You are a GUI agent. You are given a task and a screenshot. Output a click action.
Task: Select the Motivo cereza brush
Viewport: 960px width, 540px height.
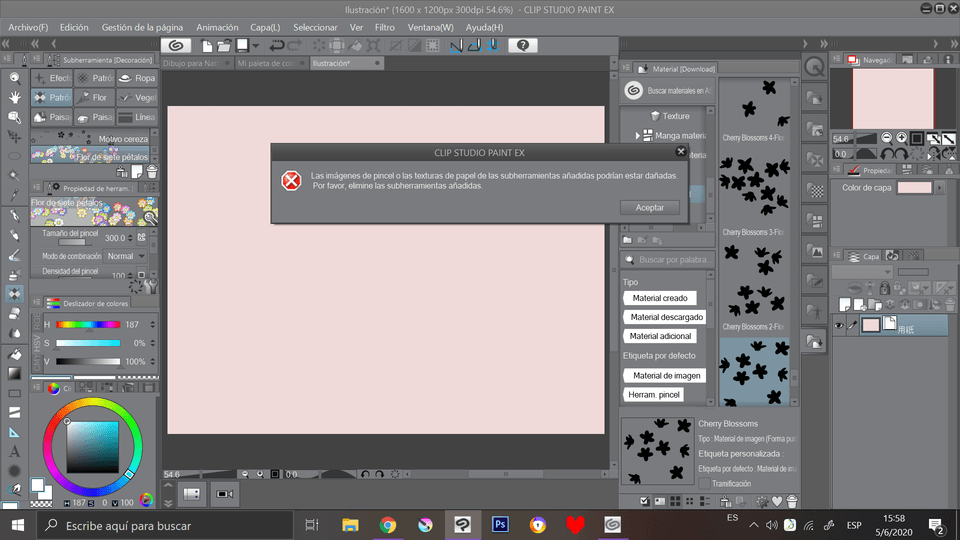point(90,138)
